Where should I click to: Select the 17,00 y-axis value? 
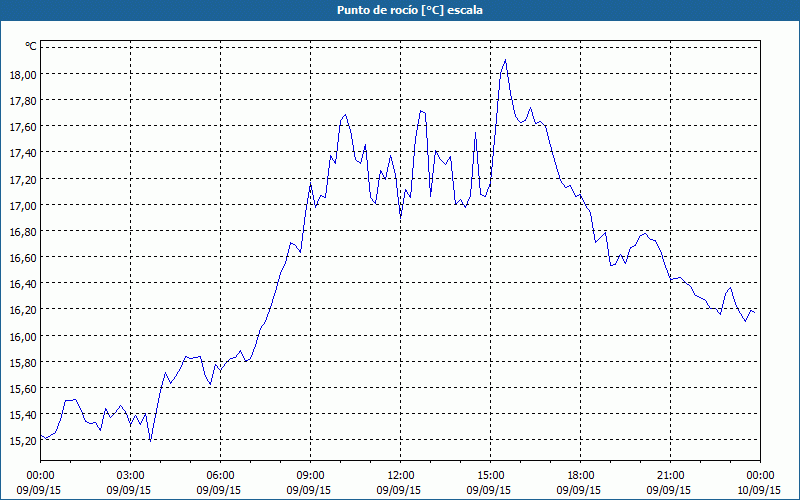23,205
